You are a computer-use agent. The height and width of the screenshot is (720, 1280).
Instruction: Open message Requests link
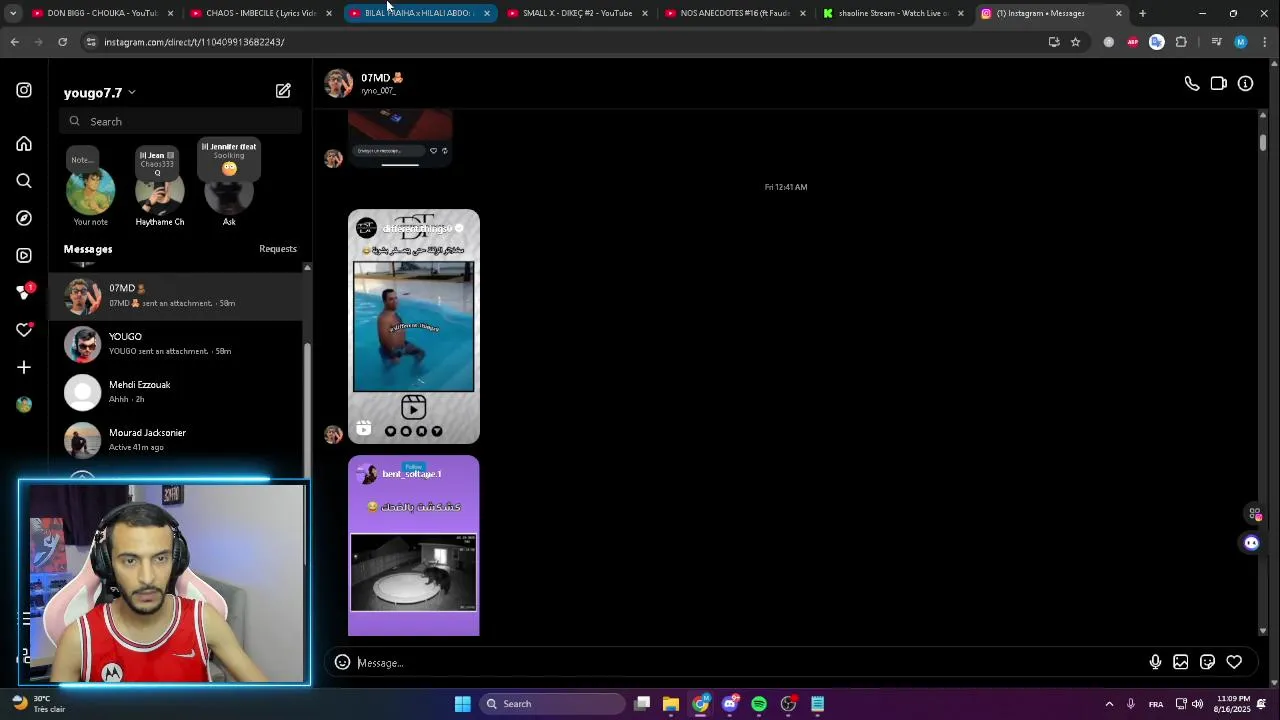[x=278, y=249]
